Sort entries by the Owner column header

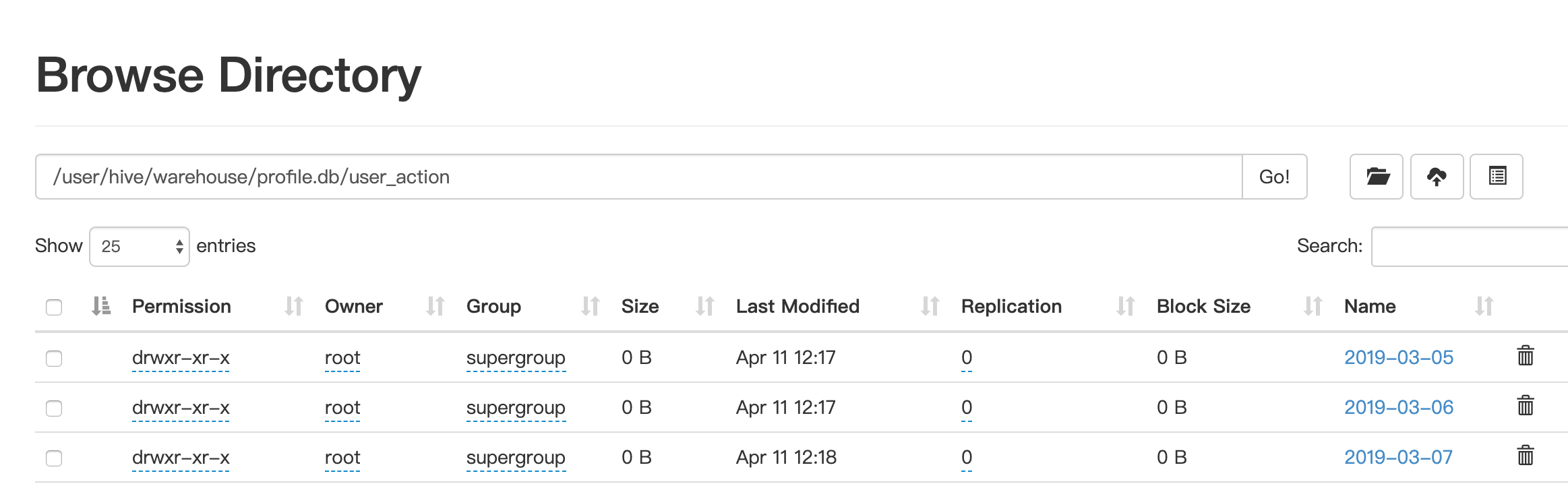[354, 307]
